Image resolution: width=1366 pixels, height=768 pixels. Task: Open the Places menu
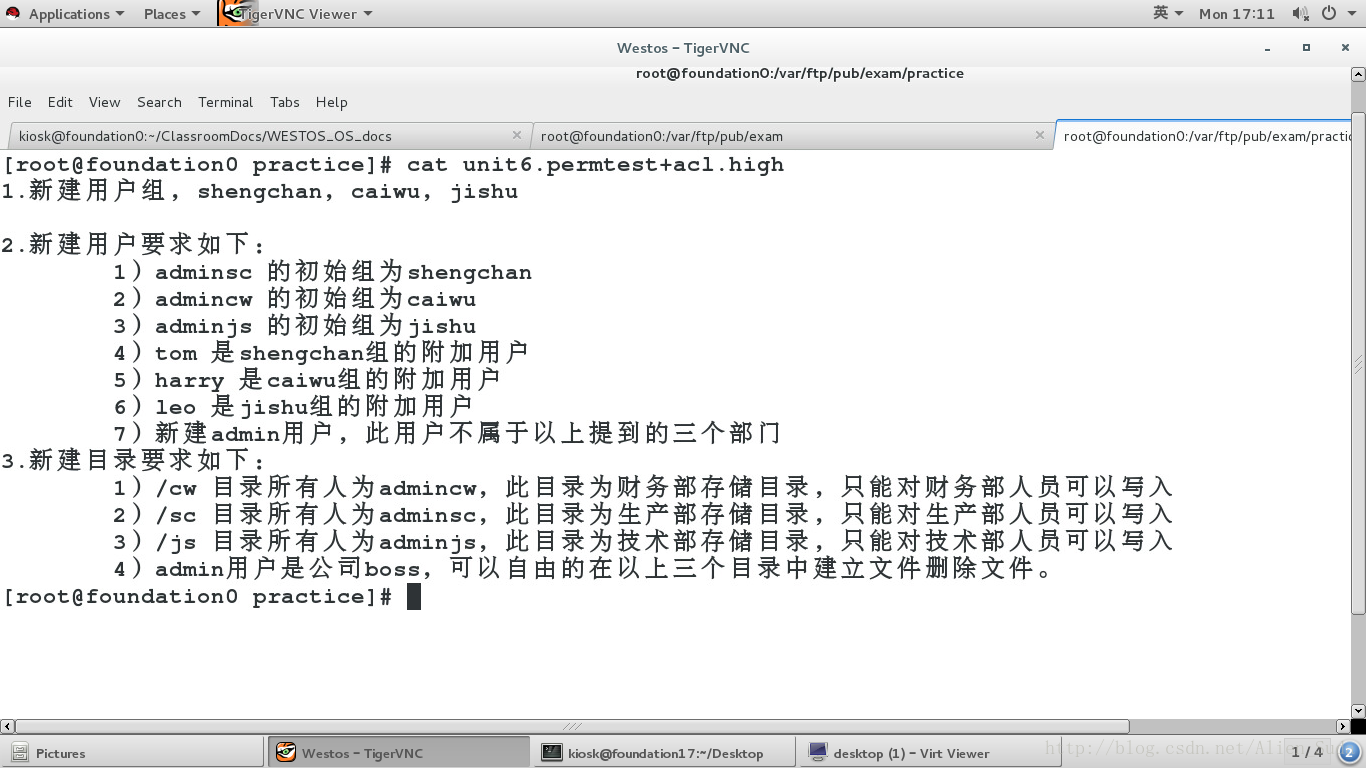click(171, 14)
